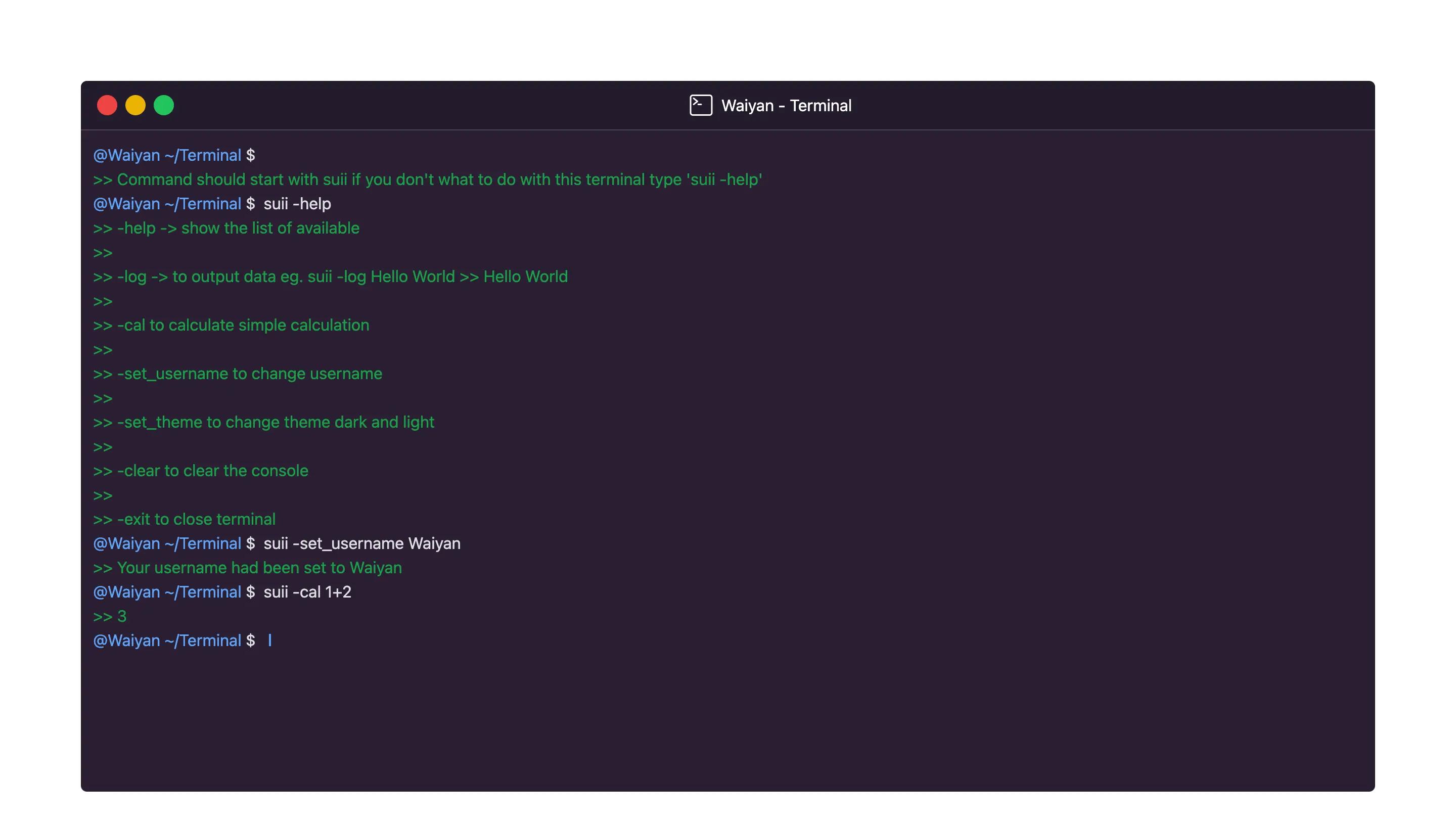Click '-exit to close terminal' line
Screen dimensions: 1456x823
184,520
